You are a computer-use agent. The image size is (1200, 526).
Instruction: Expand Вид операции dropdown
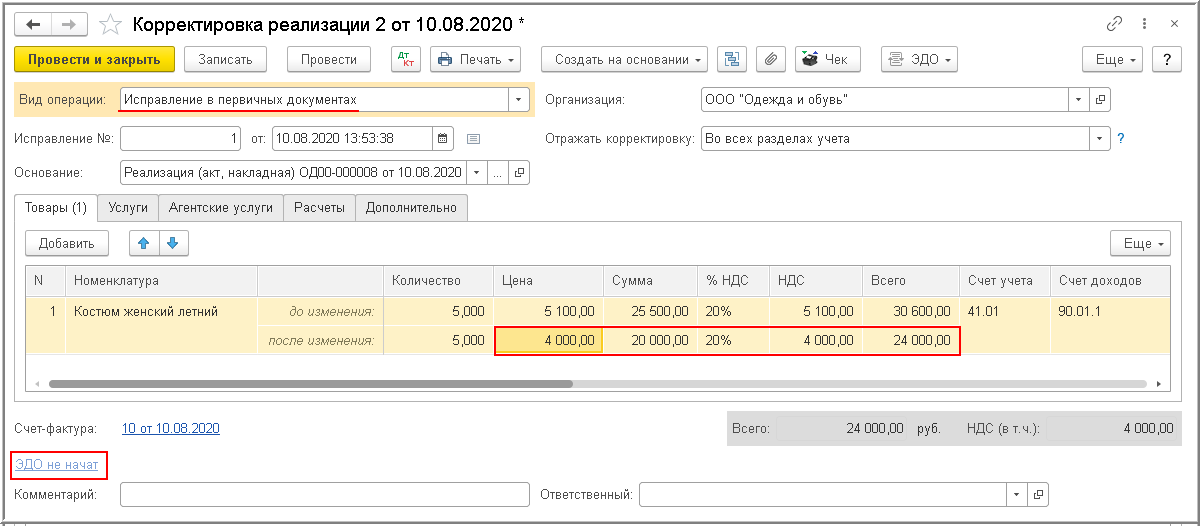click(x=518, y=99)
